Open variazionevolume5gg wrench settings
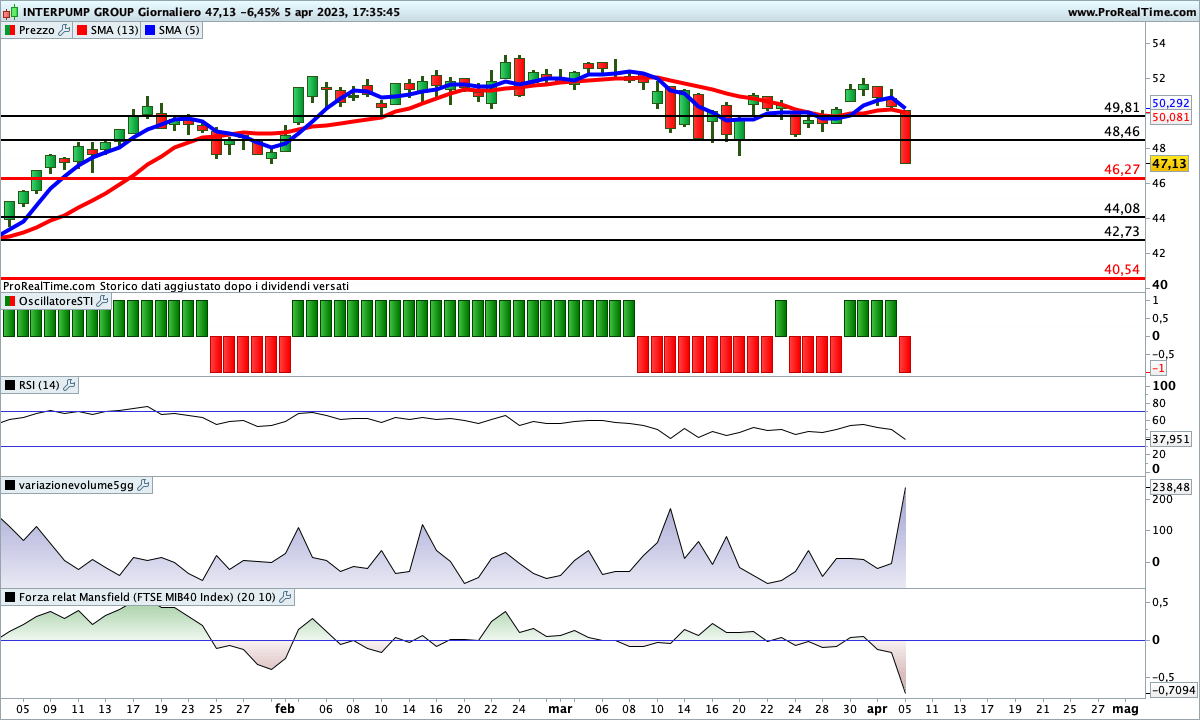 (143, 485)
